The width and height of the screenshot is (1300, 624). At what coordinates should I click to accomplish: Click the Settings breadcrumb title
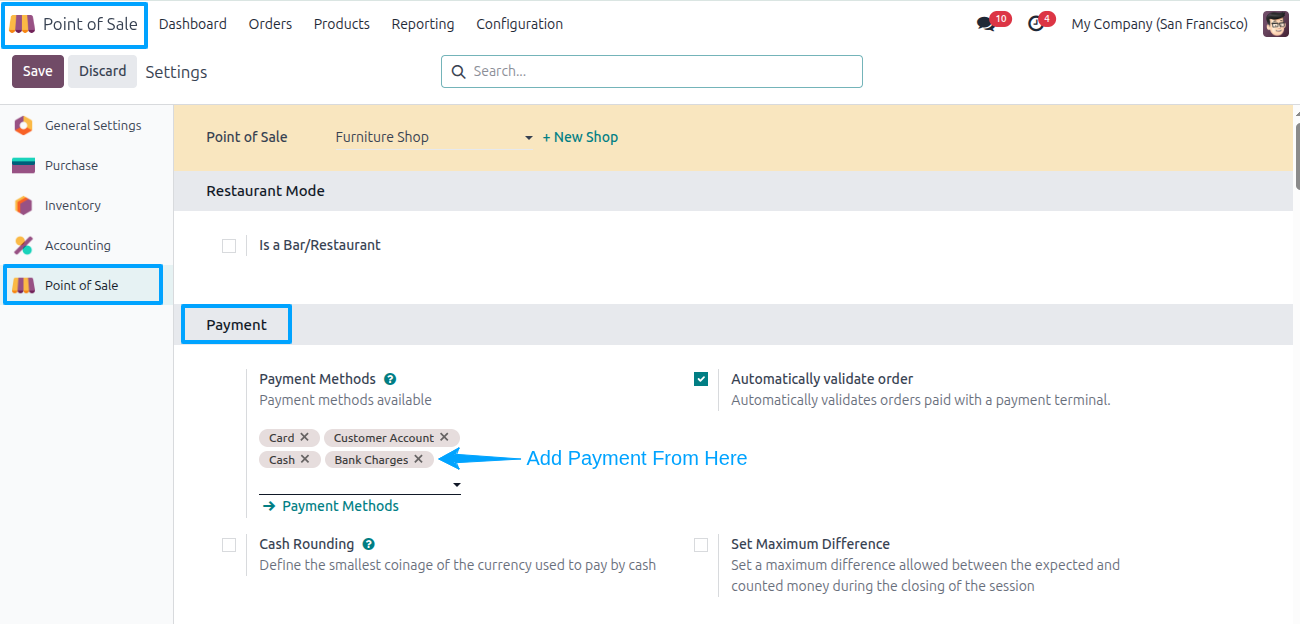point(176,72)
